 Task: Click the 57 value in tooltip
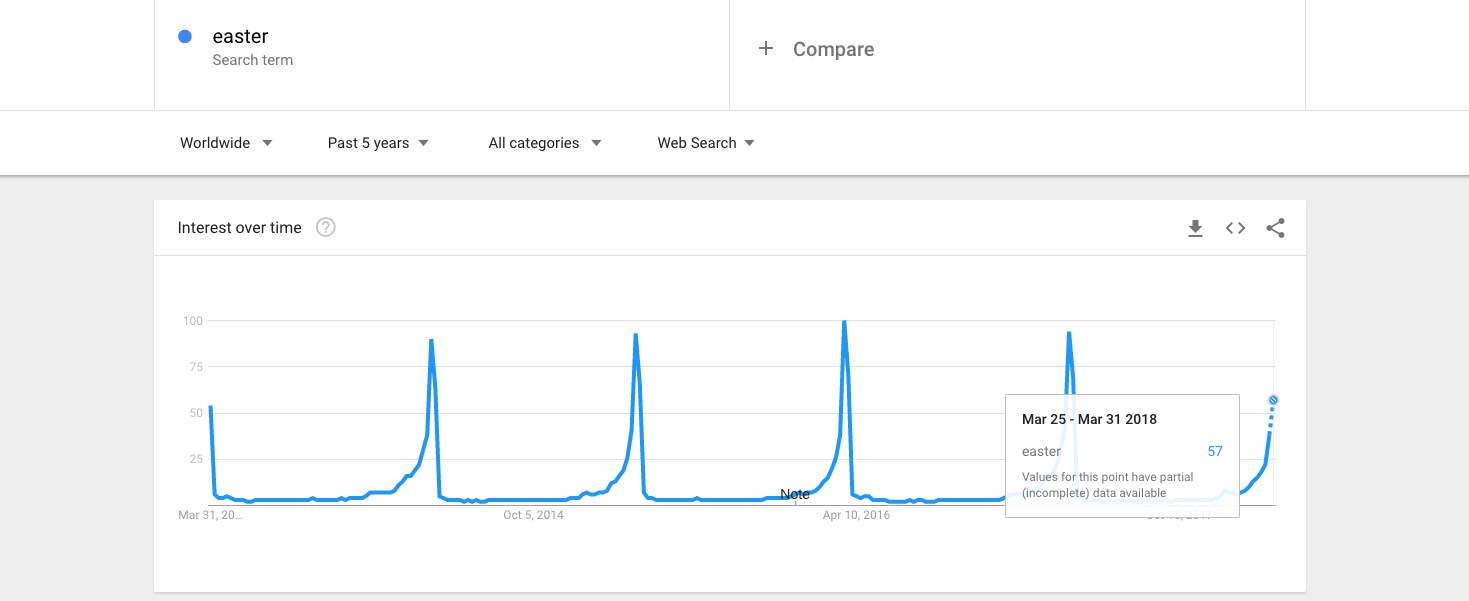(1214, 451)
